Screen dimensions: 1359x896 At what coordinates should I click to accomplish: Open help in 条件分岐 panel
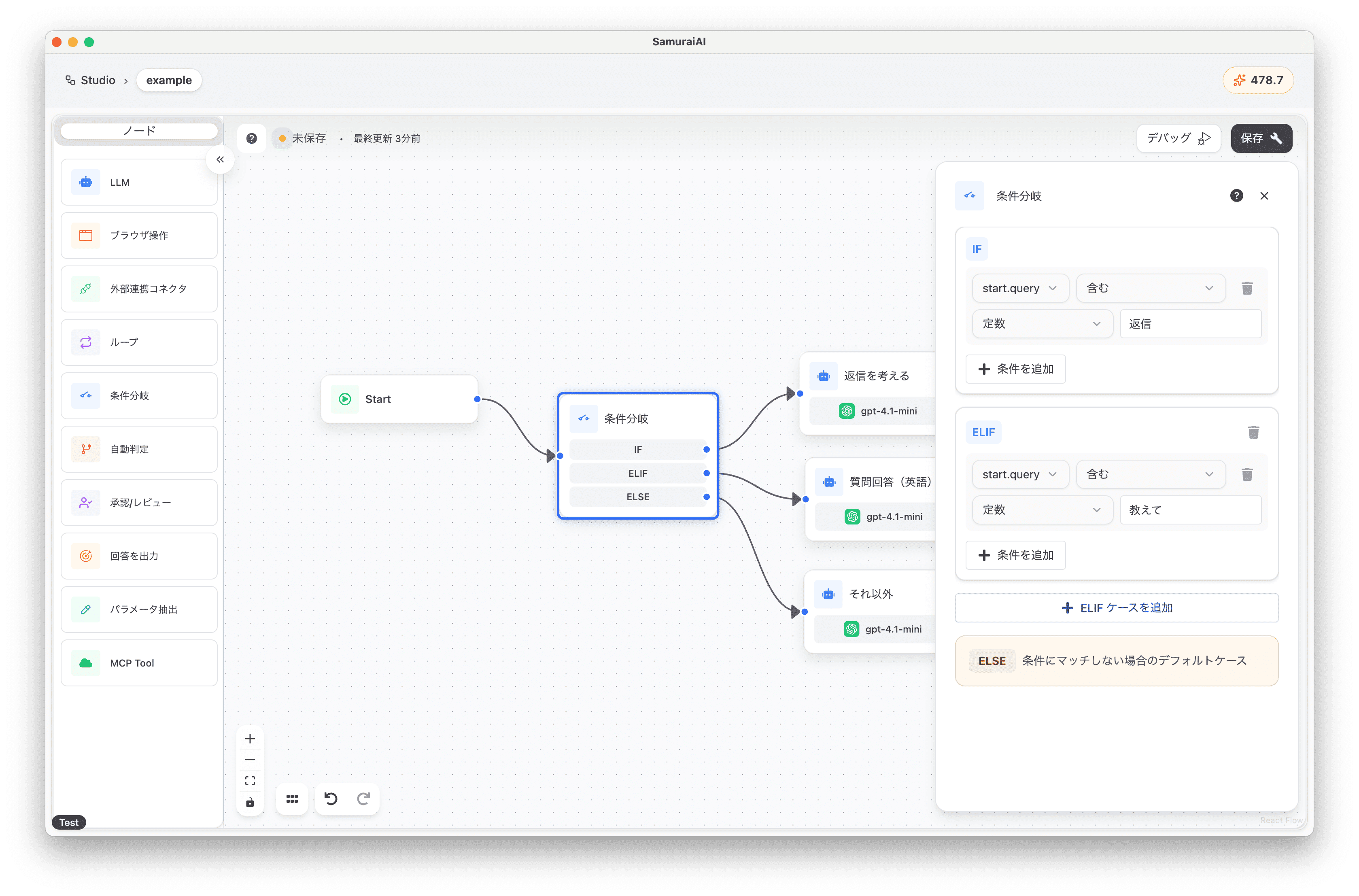click(1236, 196)
